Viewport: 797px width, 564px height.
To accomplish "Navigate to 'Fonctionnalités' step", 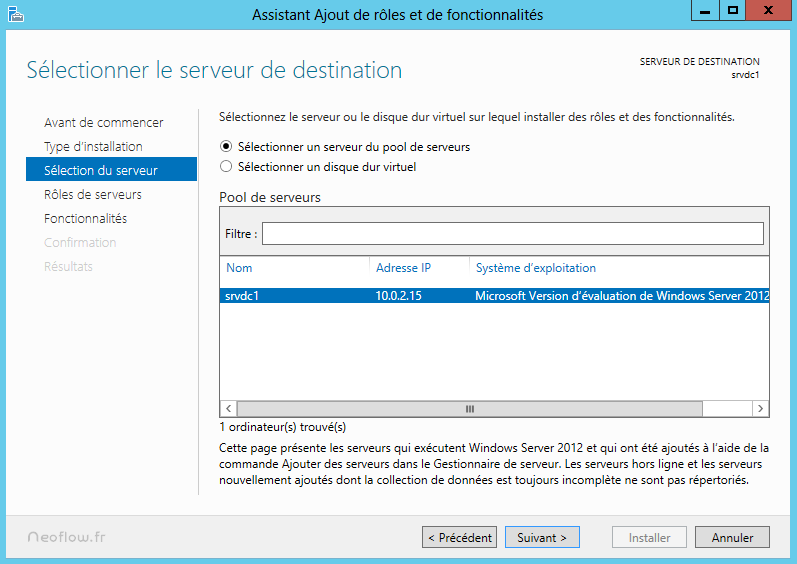I will click(x=85, y=219).
